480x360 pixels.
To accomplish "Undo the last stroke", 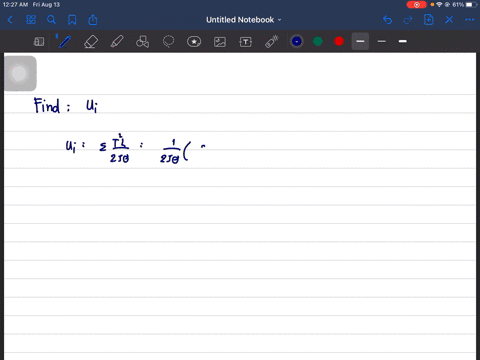I will point(387,20).
